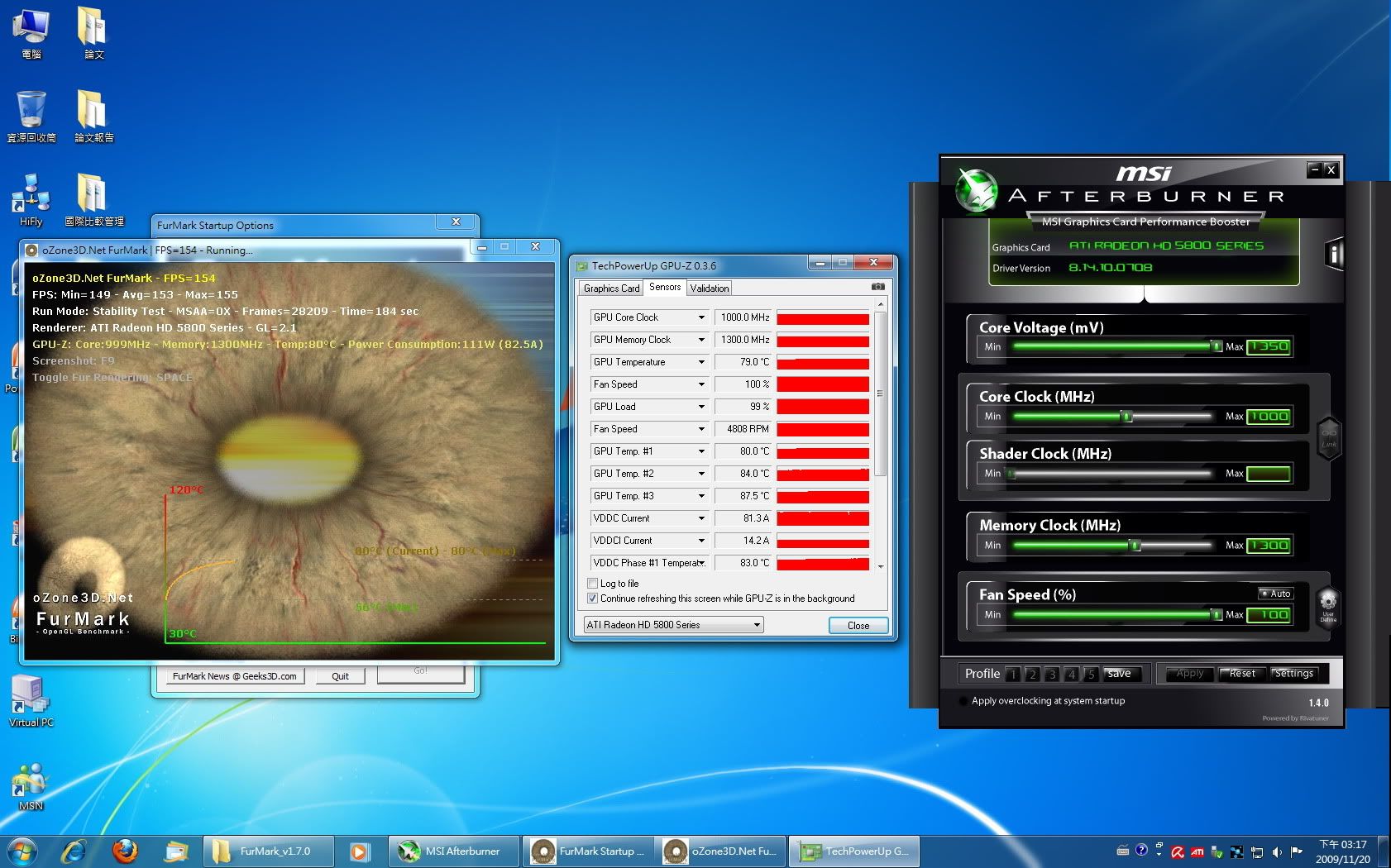
Task: Select Afterburner profile slot 4
Action: pyautogui.click(x=1072, y=674)
